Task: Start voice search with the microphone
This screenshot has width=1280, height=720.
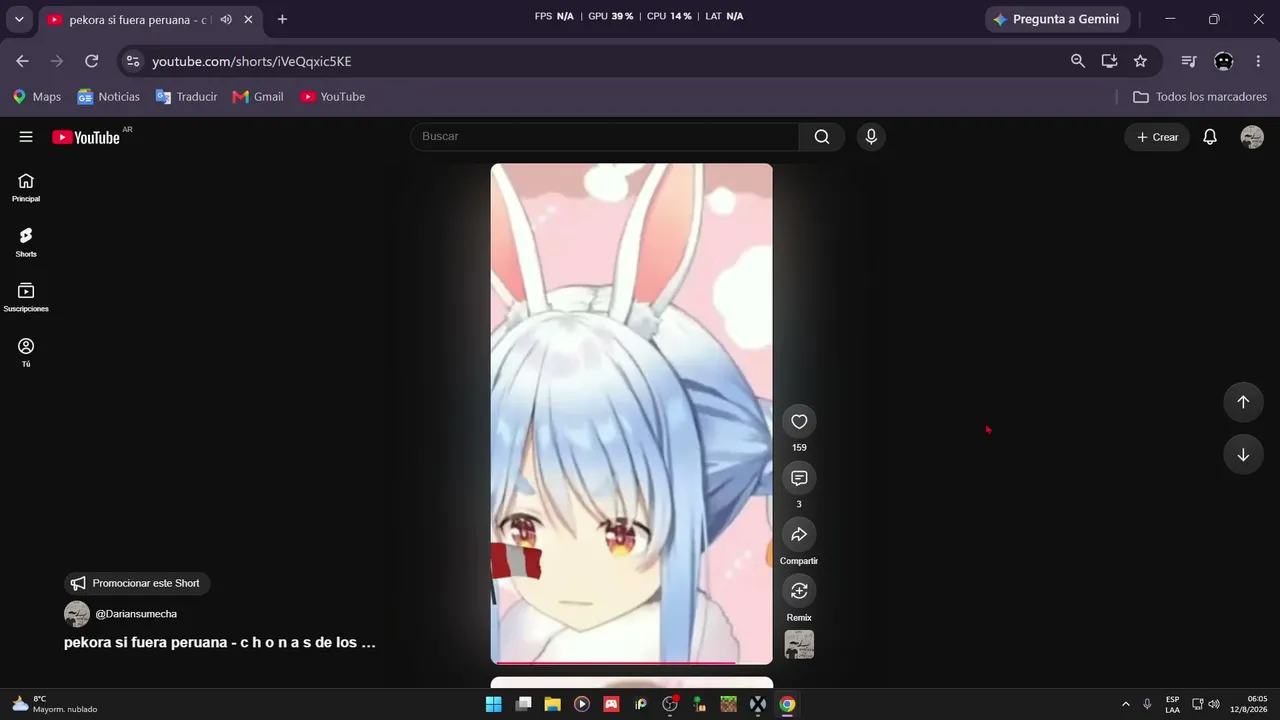Action: [x=871, y=137]
